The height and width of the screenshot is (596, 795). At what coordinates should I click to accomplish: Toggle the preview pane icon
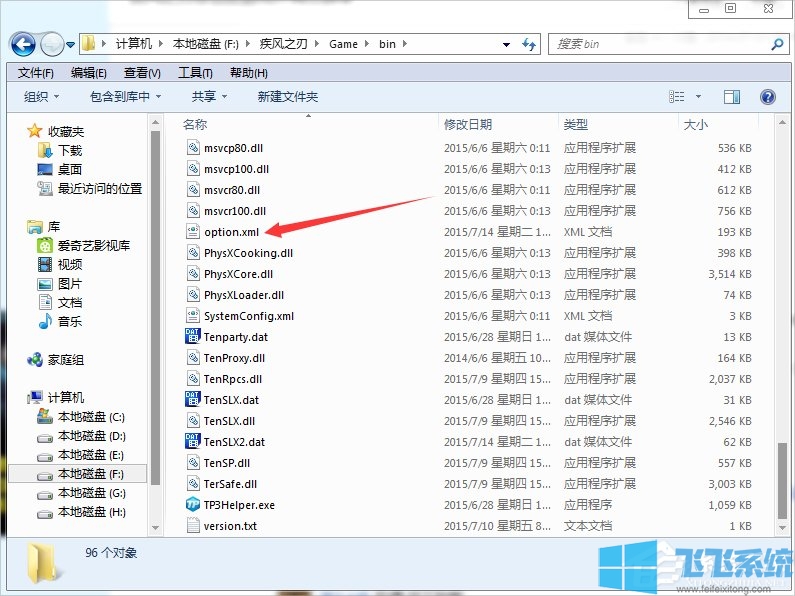[732, 97]
